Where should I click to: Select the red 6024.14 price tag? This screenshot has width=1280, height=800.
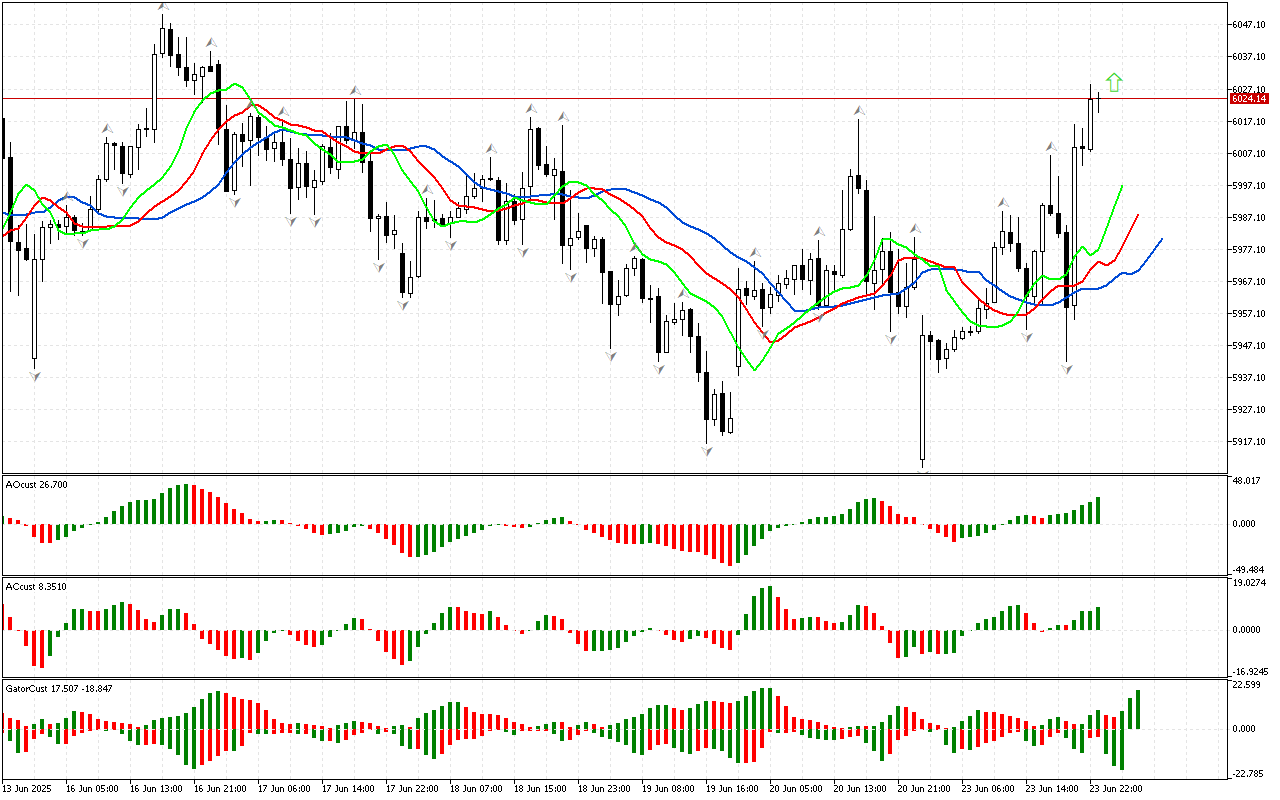[1248, 99]
